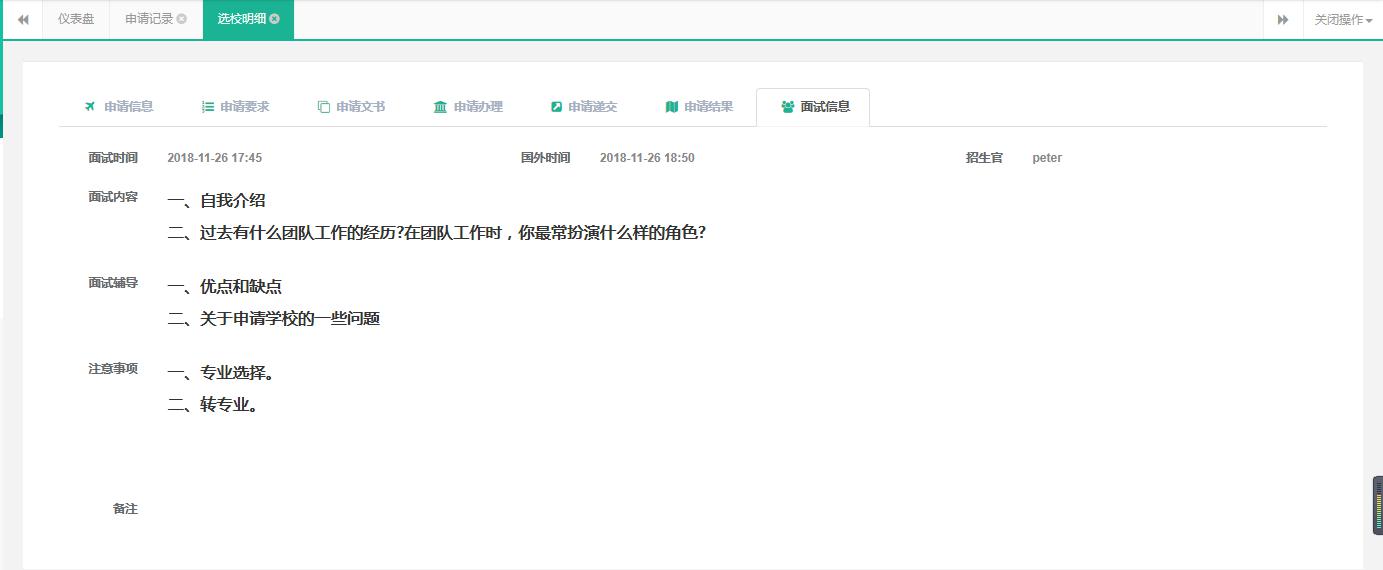Click the 招生官 label
This screenshot has width=1383, height=570.
(984, 158)
